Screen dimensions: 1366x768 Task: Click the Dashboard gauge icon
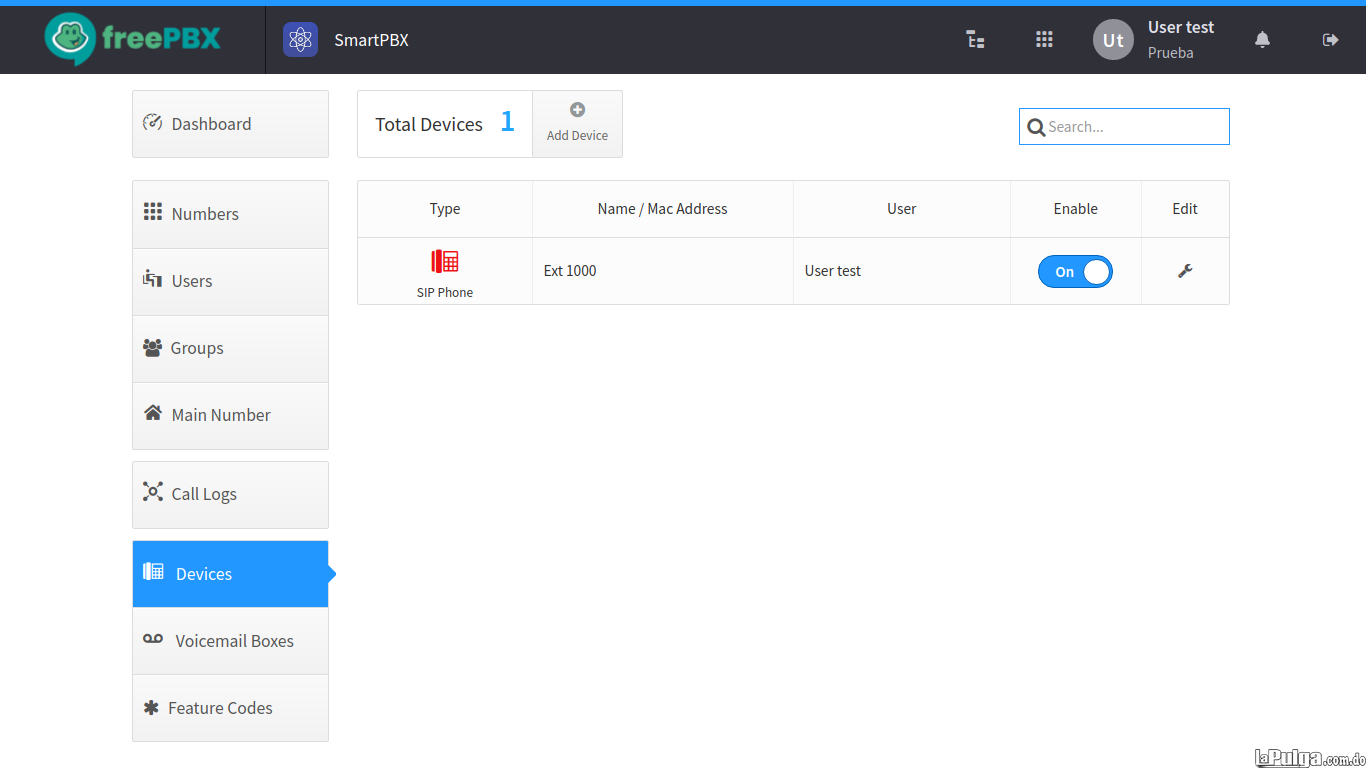pos(152,123)
